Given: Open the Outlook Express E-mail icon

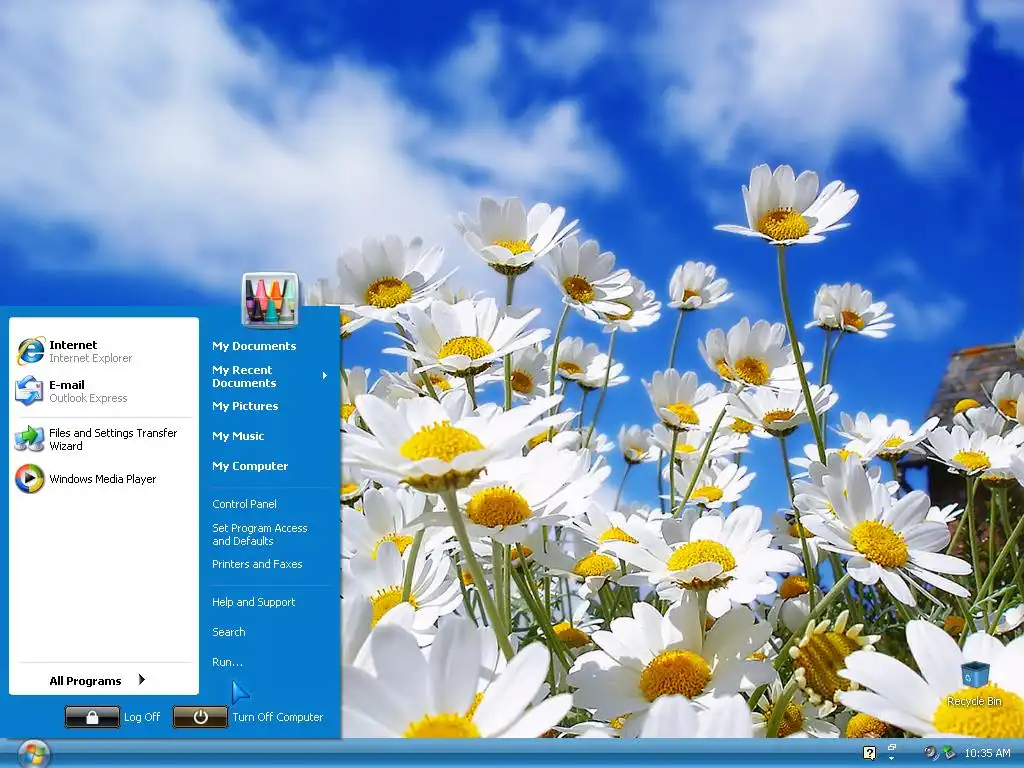Looking at the screenshot, I should 29,391.
